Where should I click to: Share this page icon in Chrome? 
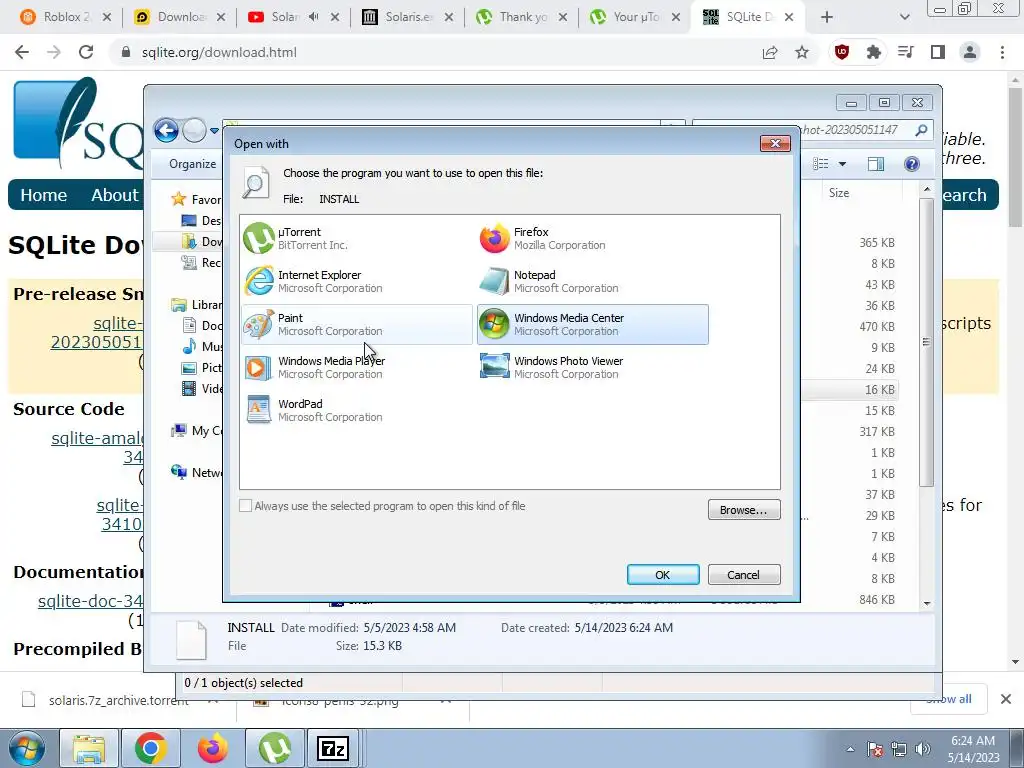point(770,52)
